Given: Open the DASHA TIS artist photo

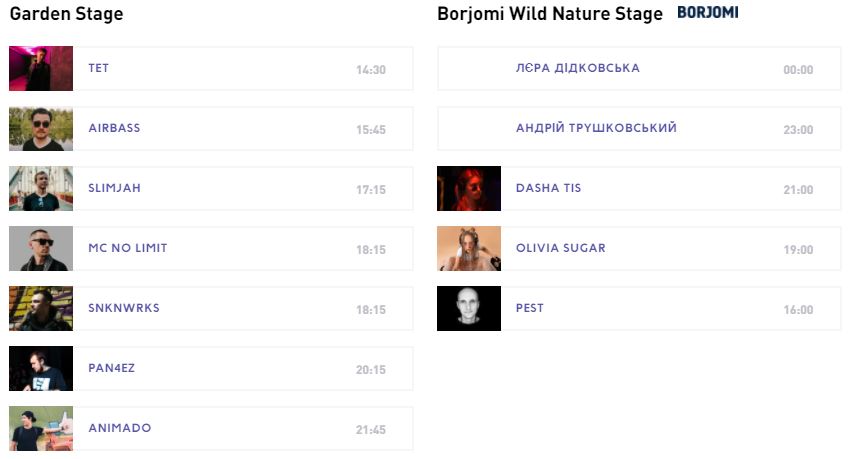Looking at the screenshot, I should coord(469,189).
